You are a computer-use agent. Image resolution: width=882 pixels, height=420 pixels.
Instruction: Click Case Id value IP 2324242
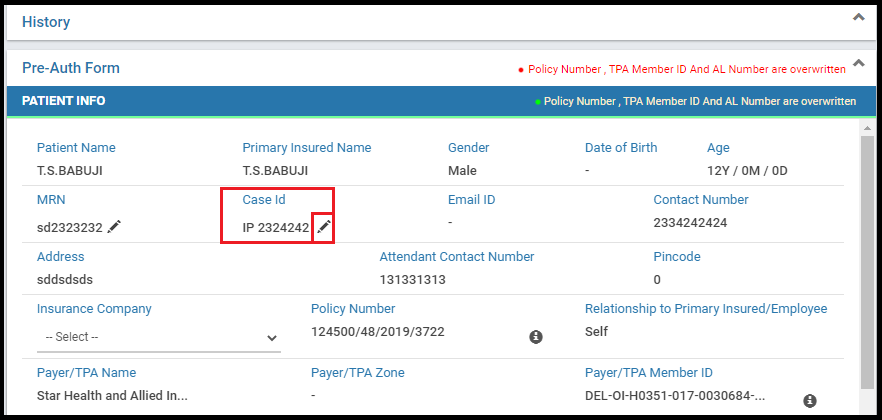(276, 228)
